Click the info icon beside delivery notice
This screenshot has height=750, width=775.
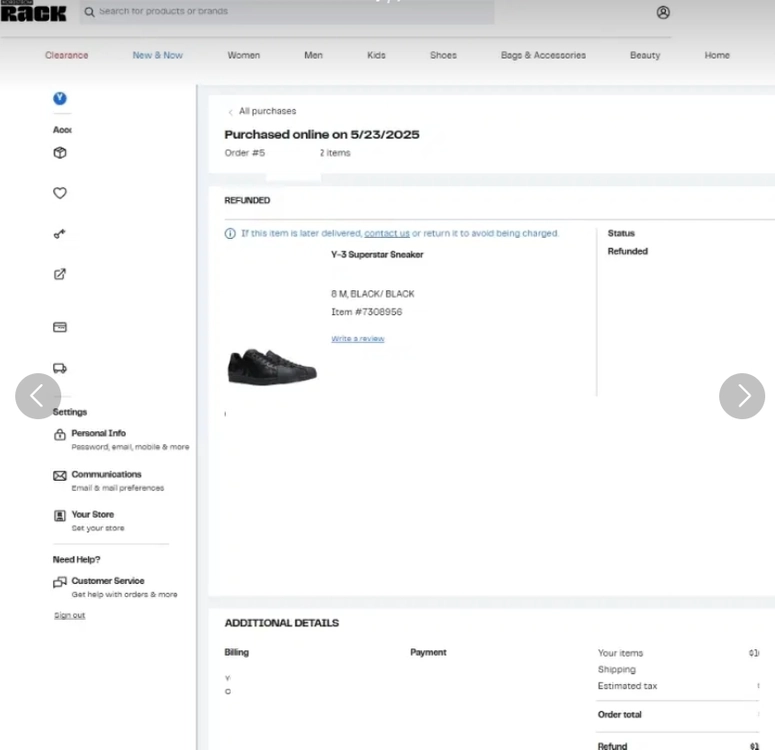230,233
